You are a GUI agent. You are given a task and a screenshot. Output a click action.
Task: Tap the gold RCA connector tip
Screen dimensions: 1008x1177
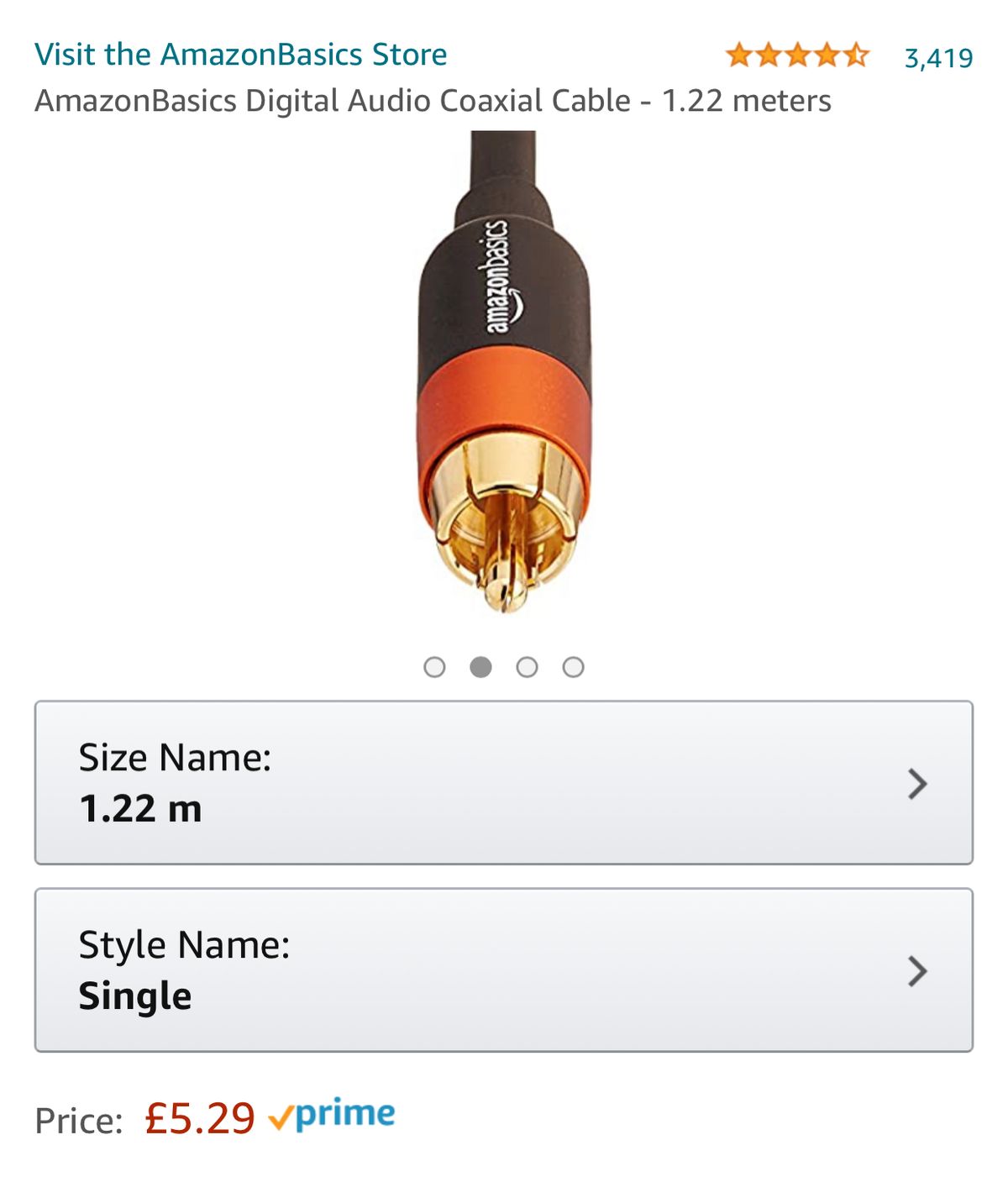point(504,588)
